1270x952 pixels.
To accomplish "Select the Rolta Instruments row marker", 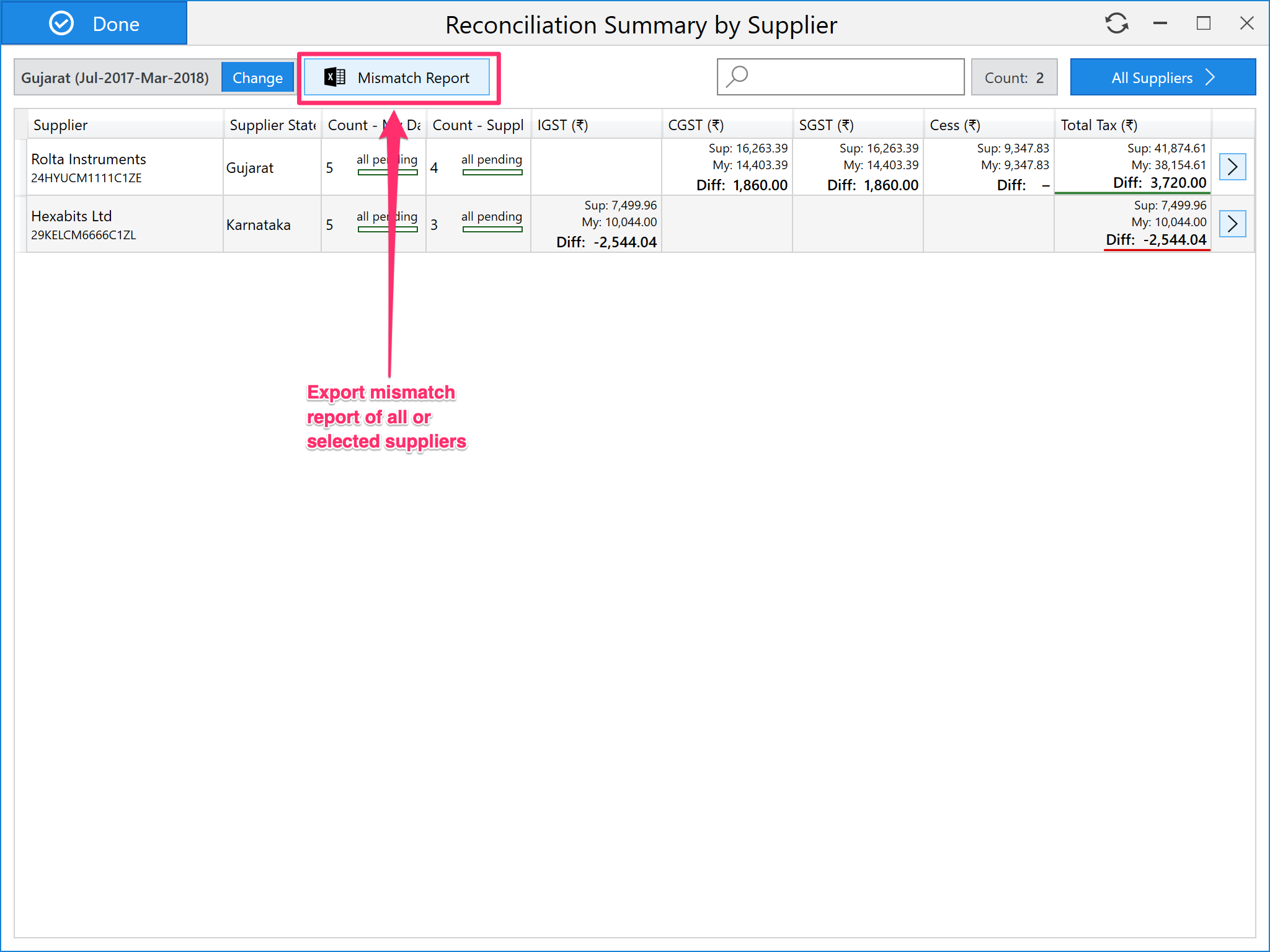I will 20,167.
